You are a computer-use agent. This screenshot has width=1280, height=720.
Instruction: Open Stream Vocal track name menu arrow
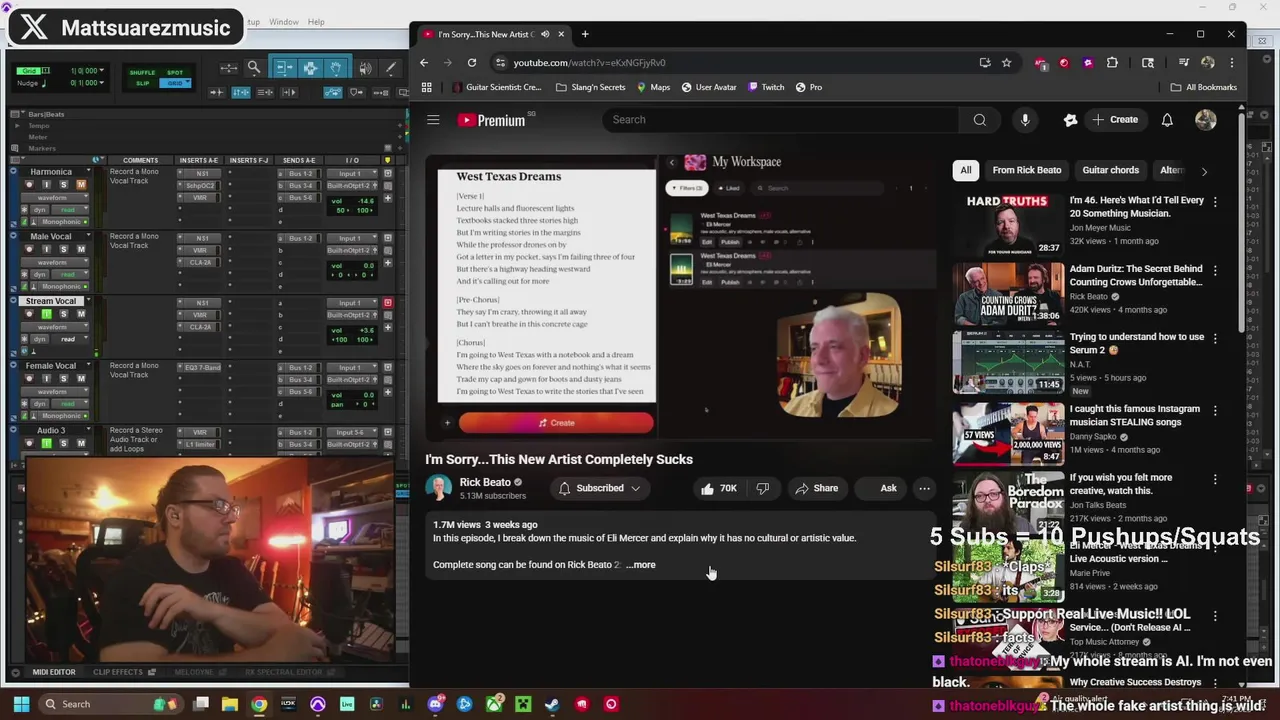[x=88, y=301]
